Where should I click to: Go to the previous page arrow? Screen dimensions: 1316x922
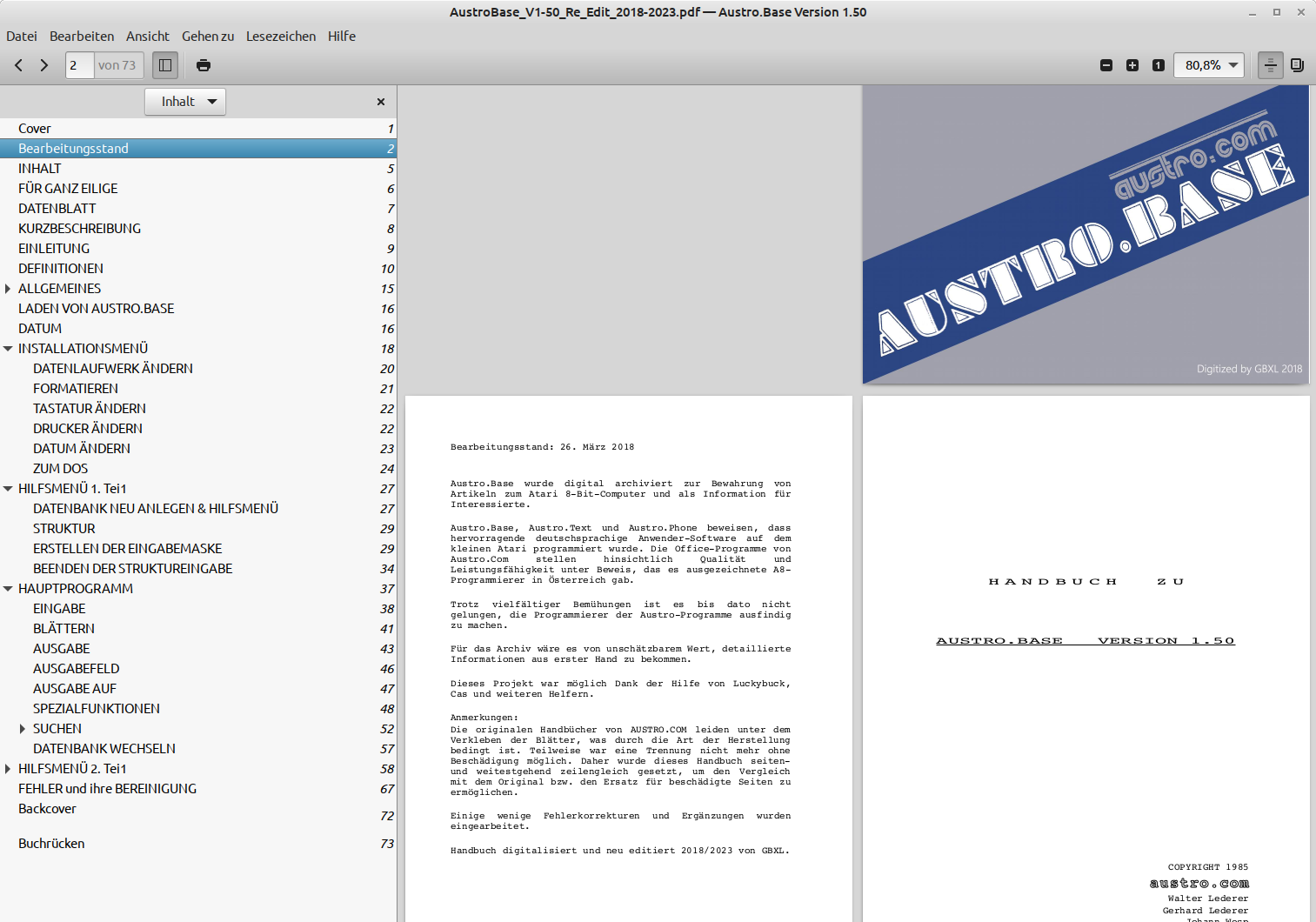coord(18,65)
